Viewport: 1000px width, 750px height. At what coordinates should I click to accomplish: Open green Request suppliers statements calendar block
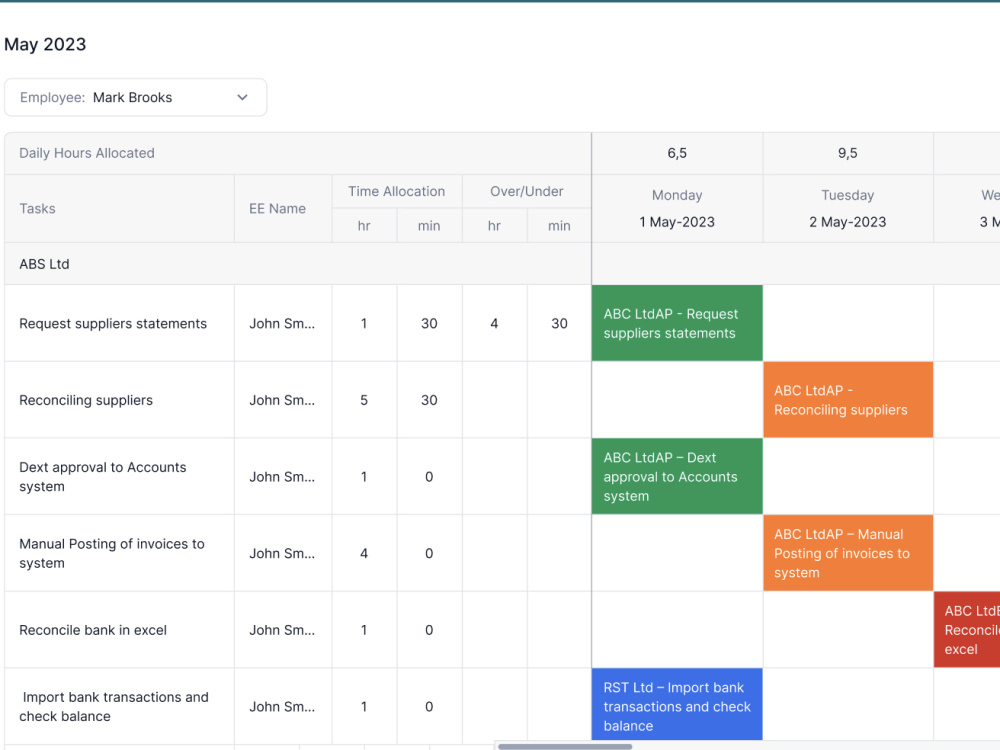(x=677, y=323)
